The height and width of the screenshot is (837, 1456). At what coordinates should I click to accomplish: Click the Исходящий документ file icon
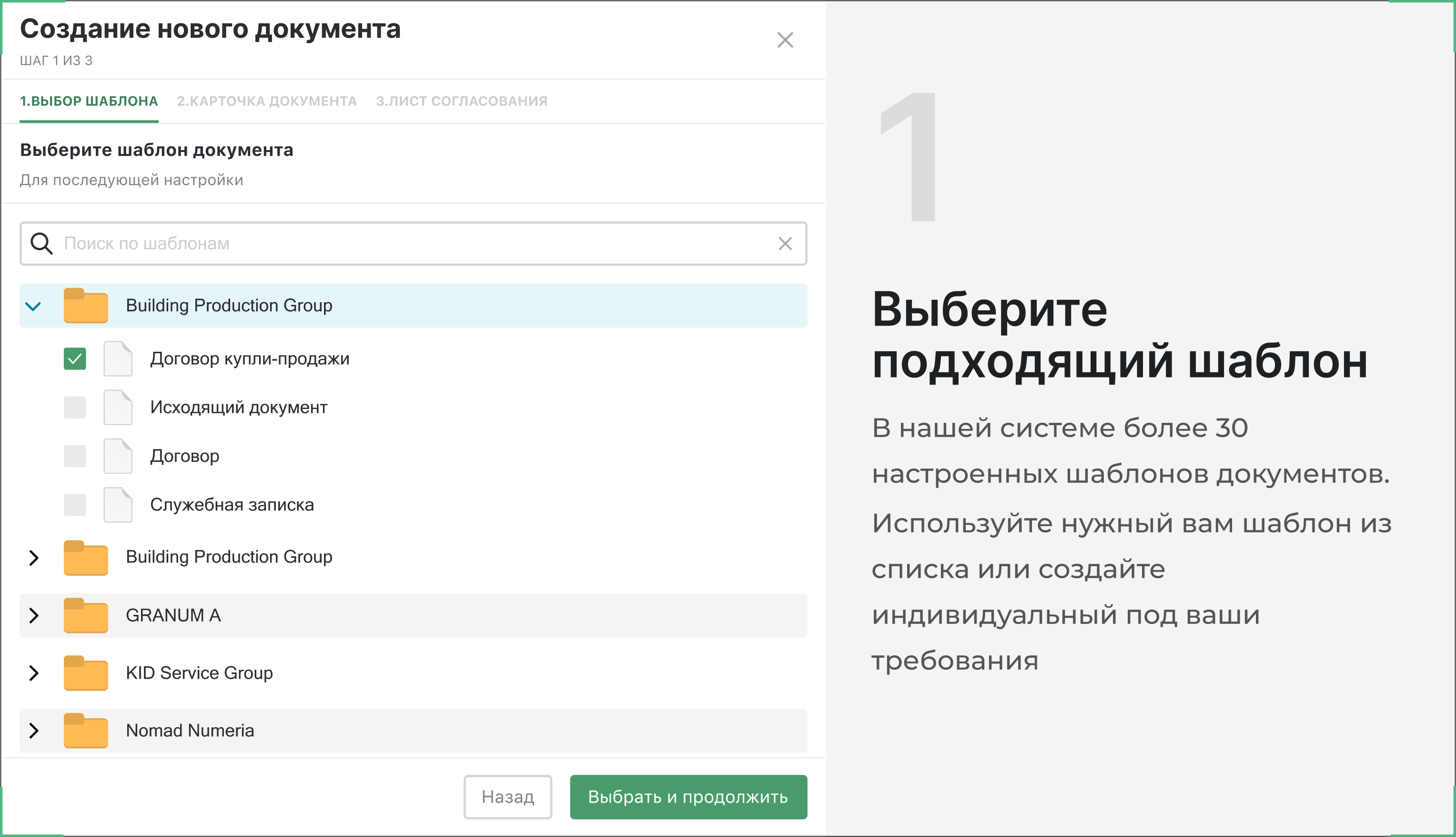118,407
